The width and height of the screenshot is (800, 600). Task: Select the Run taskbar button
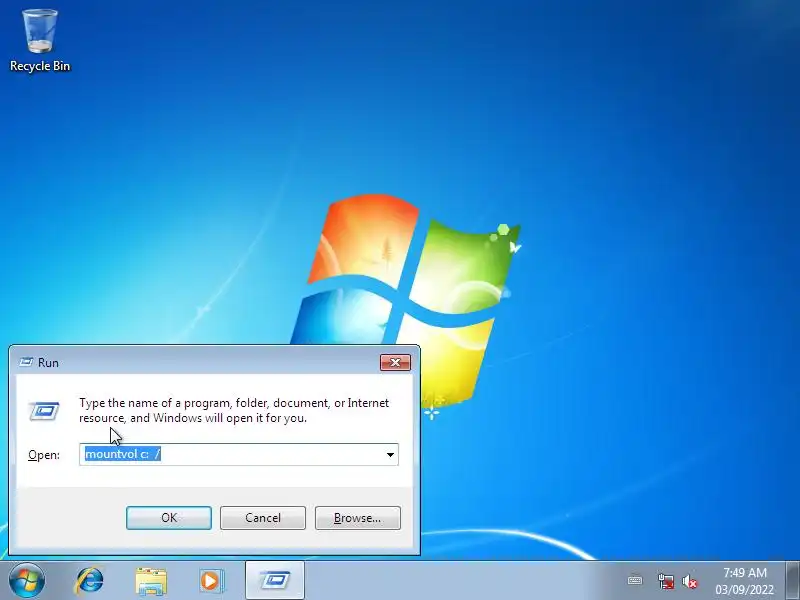tap(275, 580)
